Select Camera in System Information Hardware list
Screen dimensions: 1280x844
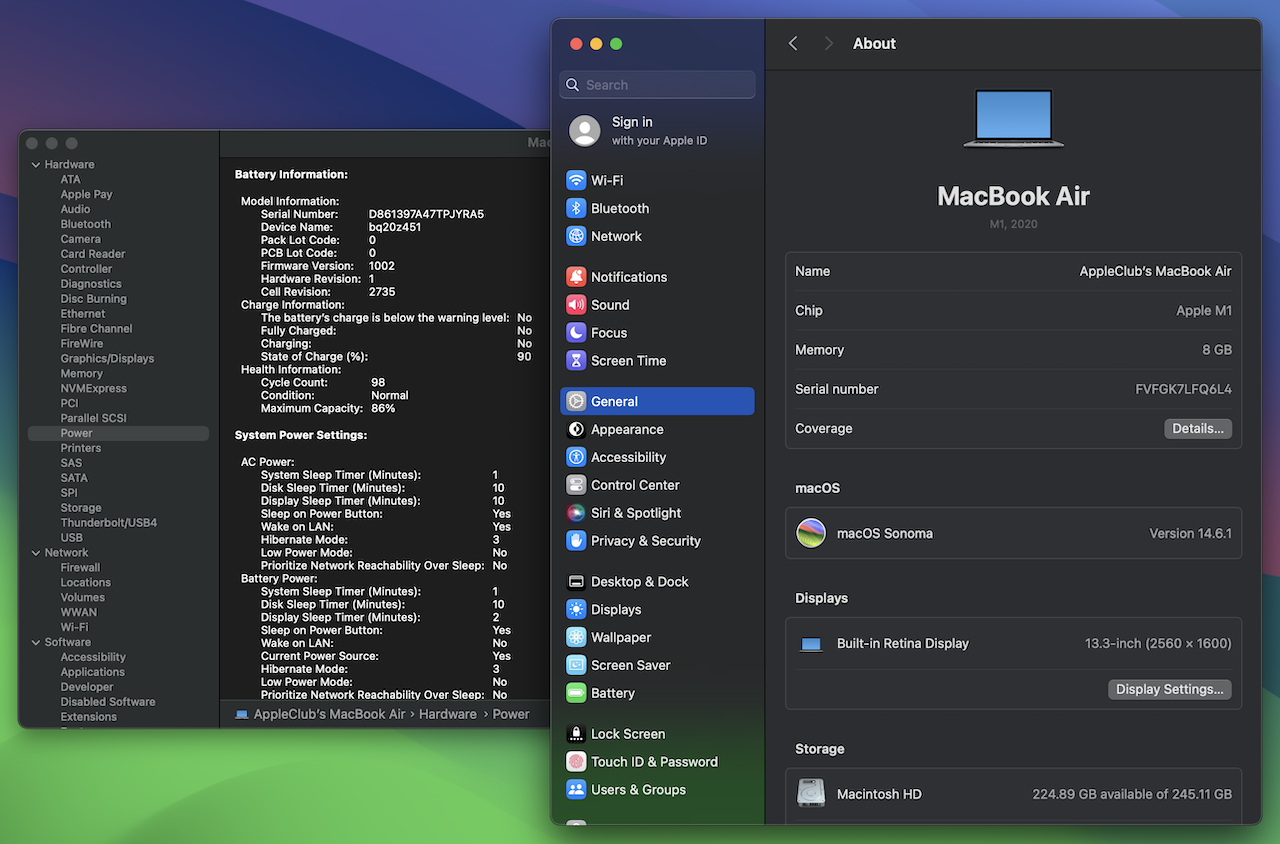(x=80, y=240)
